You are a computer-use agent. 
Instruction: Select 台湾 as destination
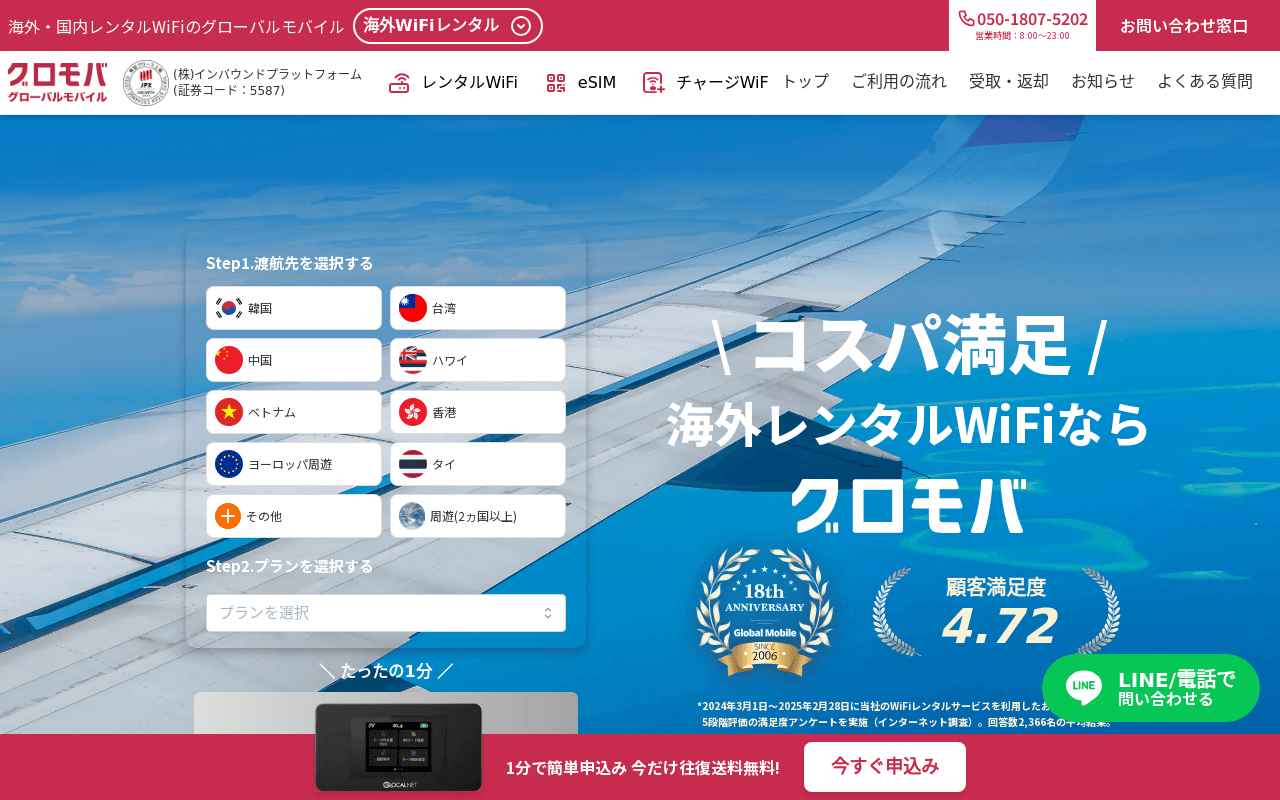tap(478, 308)
